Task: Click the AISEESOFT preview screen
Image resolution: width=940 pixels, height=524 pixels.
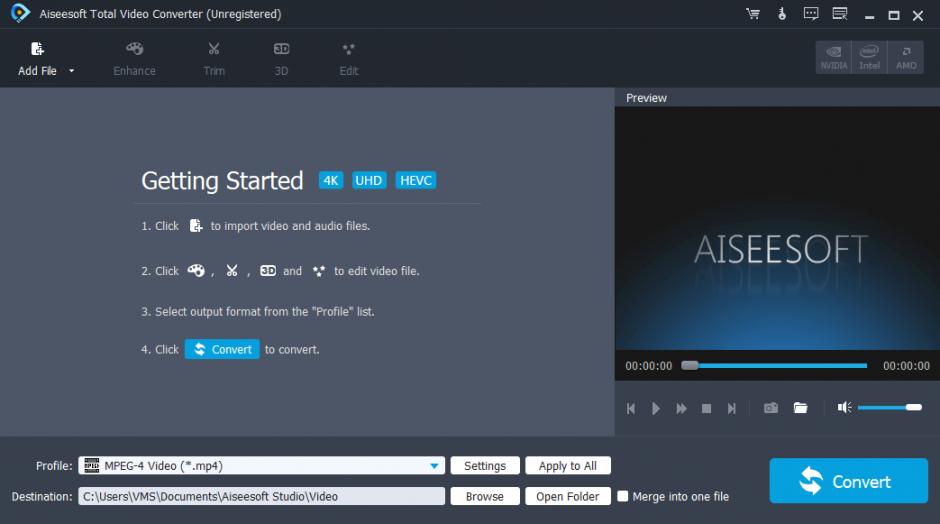Action: pos(777,228)
